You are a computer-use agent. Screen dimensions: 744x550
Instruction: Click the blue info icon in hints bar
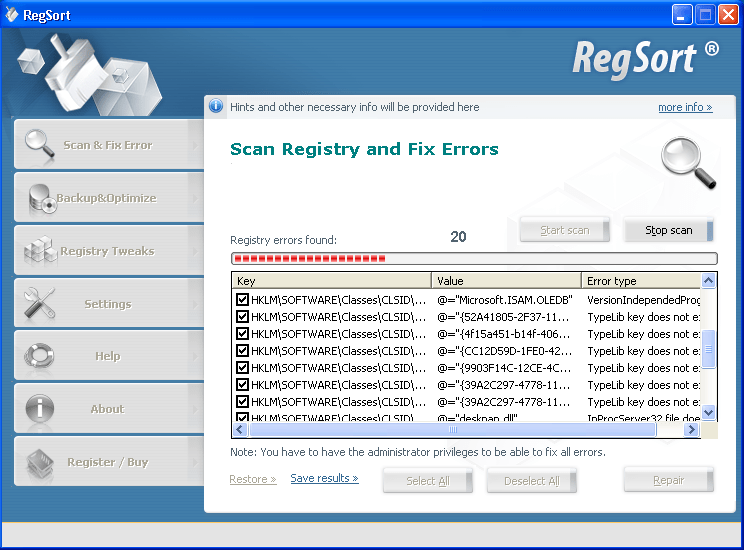216,107
